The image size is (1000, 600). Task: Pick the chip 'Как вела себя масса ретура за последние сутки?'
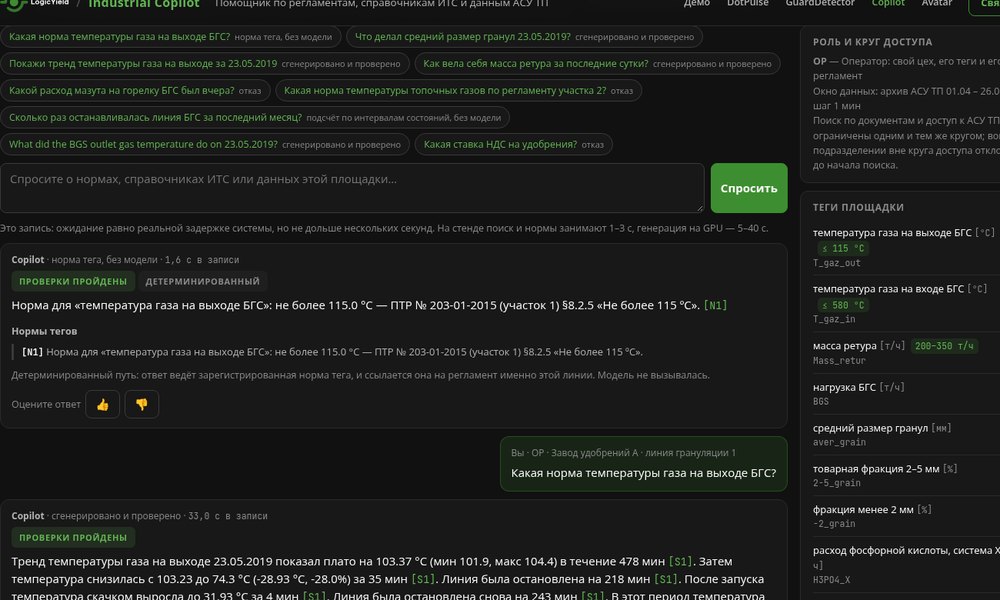pos(597,64)
